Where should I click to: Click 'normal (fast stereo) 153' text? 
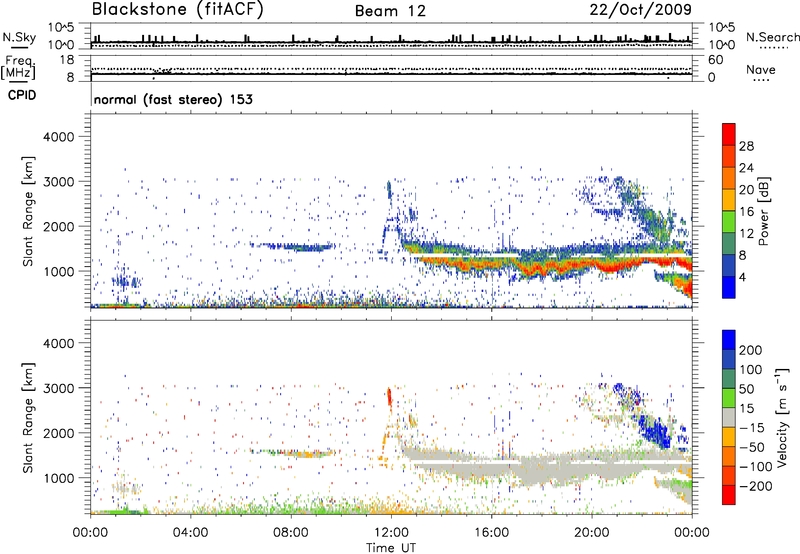[173, 99]
